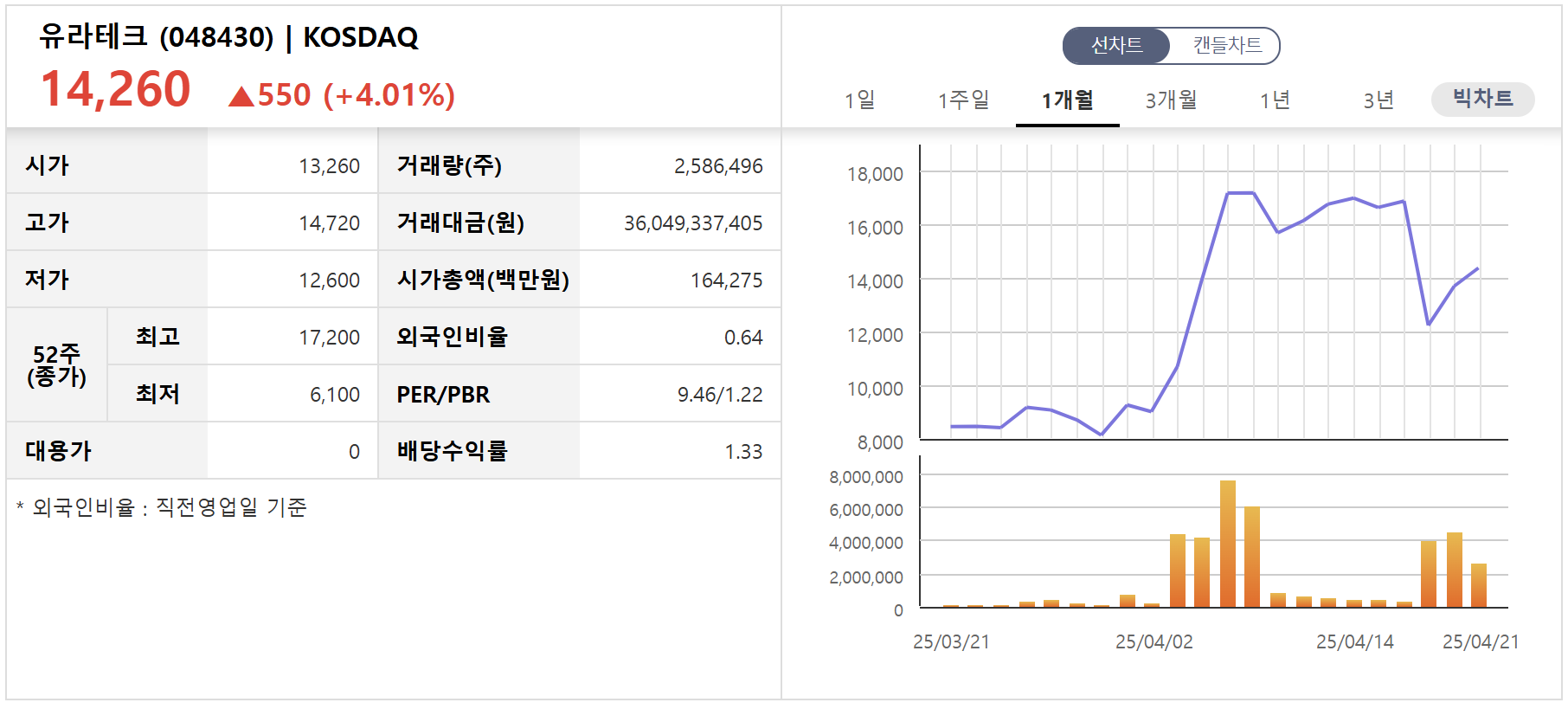The image size is (1568, 709).
Task: Click the foreign ratio value 0.64
Action: tap(743, 338)
